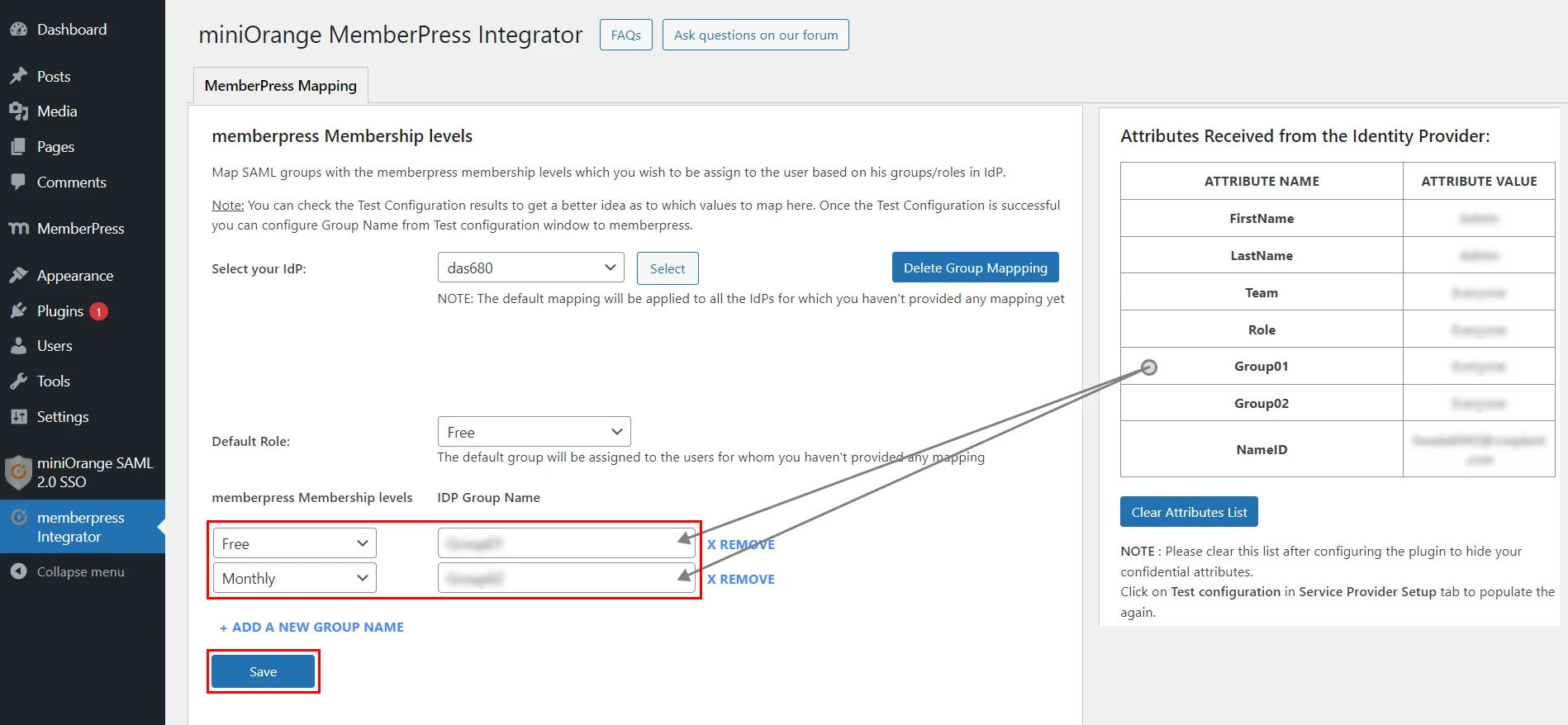Click the Dashboard gauge icon
This screenshot has width=1568, height=725.
[x=18, y=29]
